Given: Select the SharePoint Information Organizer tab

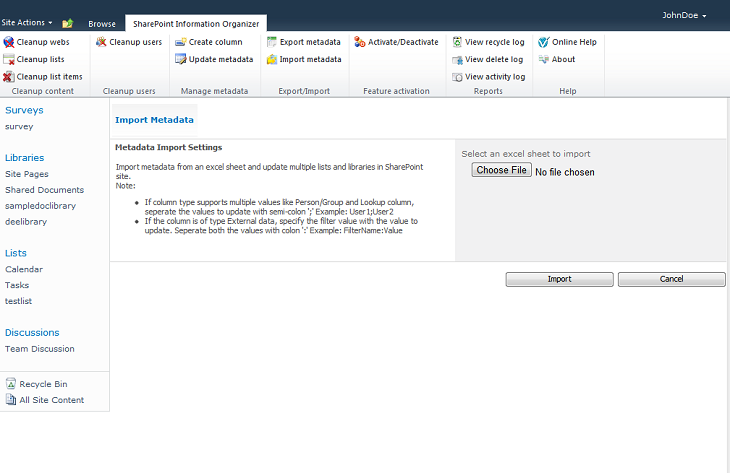Looking at the screenshot, I should point(196,24).
